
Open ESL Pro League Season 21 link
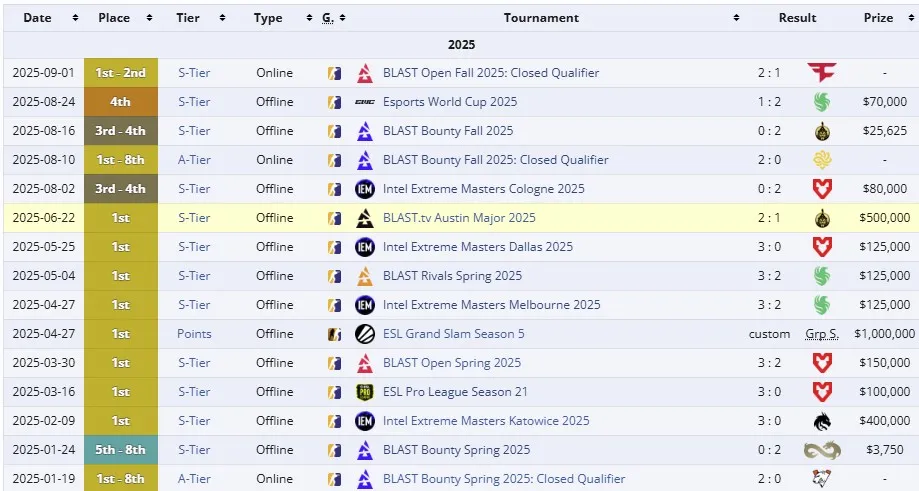pos(455,392)
